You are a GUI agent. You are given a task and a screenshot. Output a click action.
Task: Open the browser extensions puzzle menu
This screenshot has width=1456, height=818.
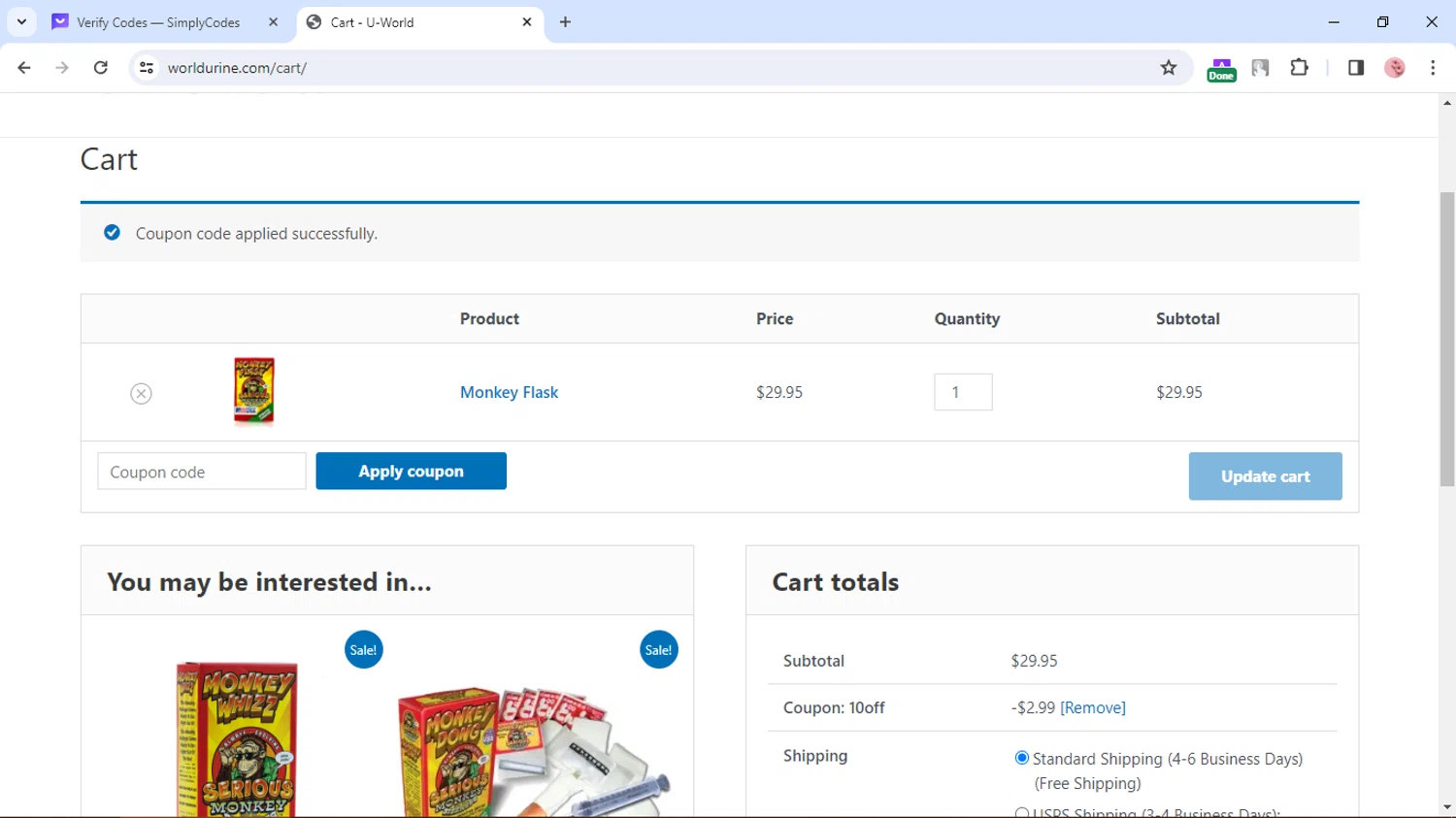1299,68
